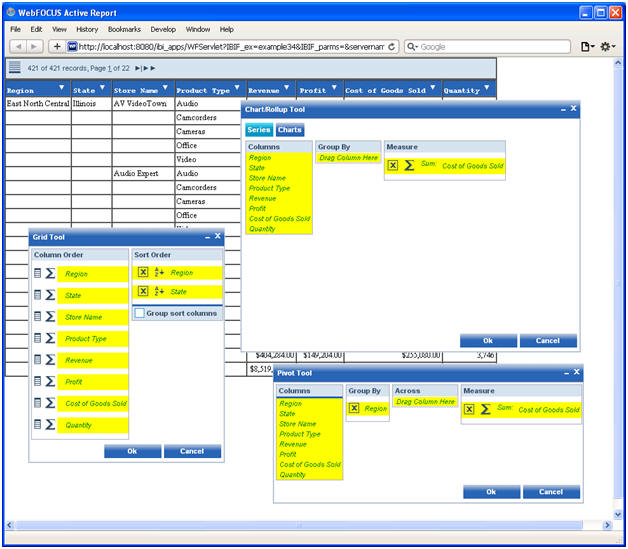Click the column visibility icon for Store Name row
This screenshot has width=628, height=549.
click(x=37, y=317)
